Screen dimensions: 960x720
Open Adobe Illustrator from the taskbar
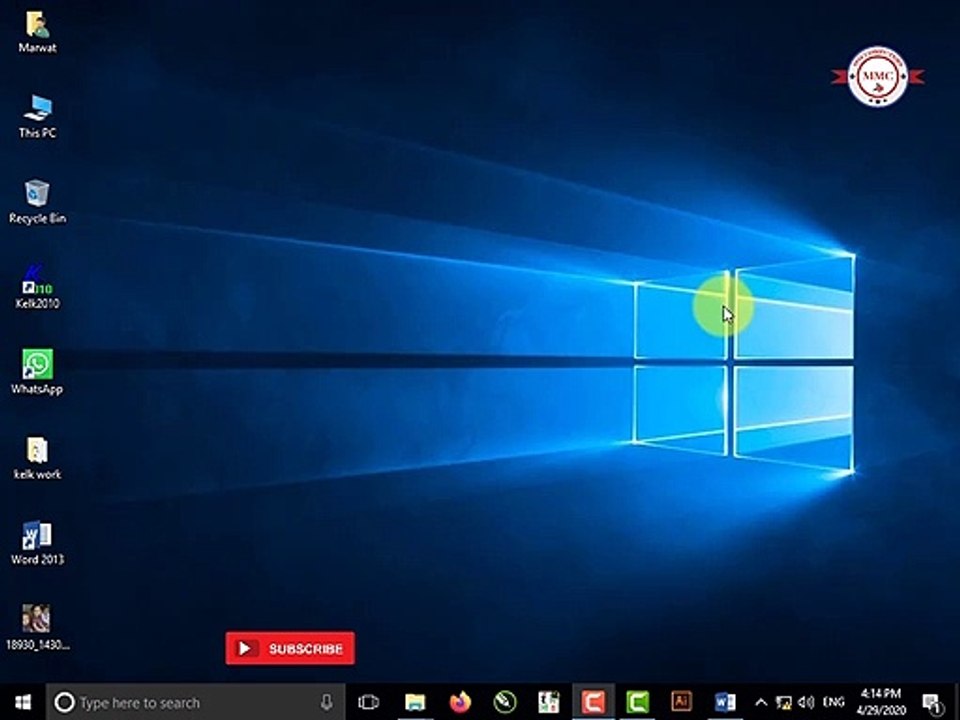(681, 701)
